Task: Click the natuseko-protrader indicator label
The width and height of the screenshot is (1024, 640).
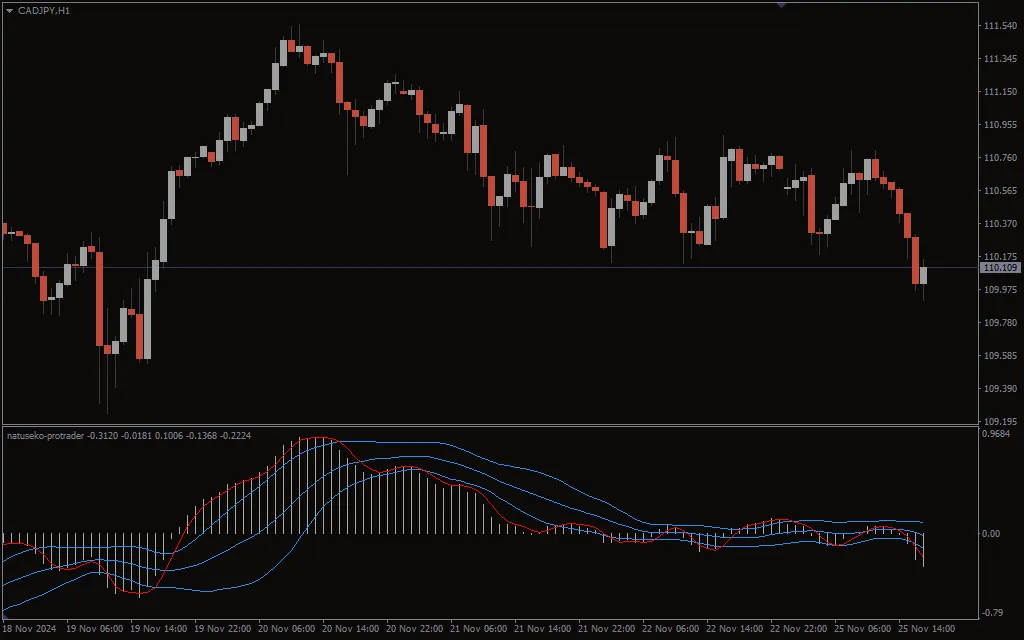Action: [46, 436]
